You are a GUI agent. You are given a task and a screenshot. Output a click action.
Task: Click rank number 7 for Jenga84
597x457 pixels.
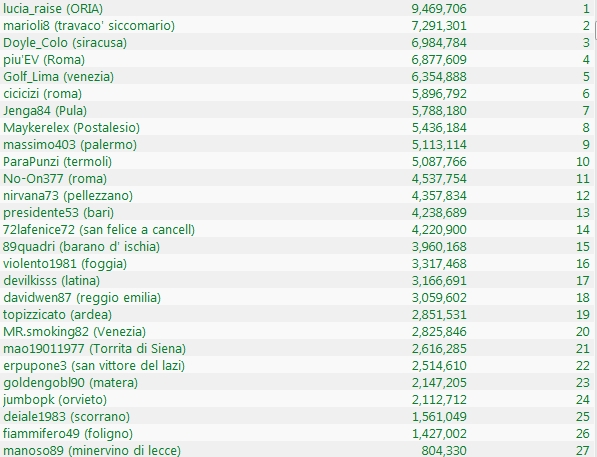pyautogui.click(x=586, y=110)
